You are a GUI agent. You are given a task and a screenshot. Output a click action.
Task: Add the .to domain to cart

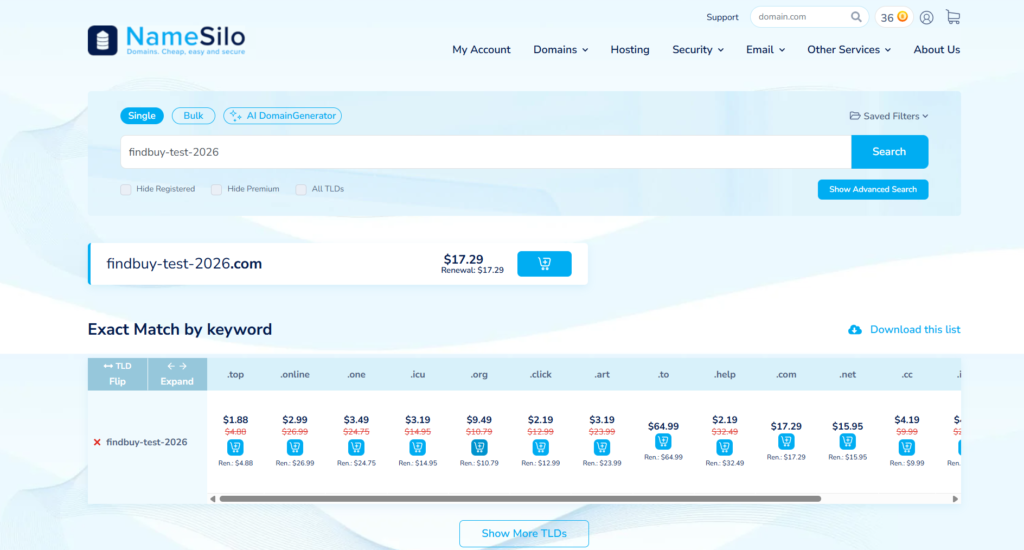click(x=663, y=442)
